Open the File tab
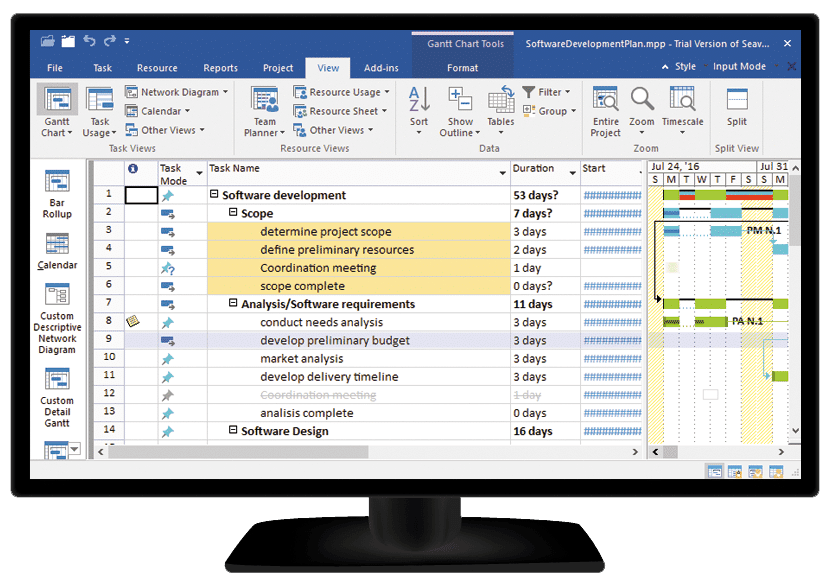The width and height of the screenshot is (830, 580). [55, 68]
